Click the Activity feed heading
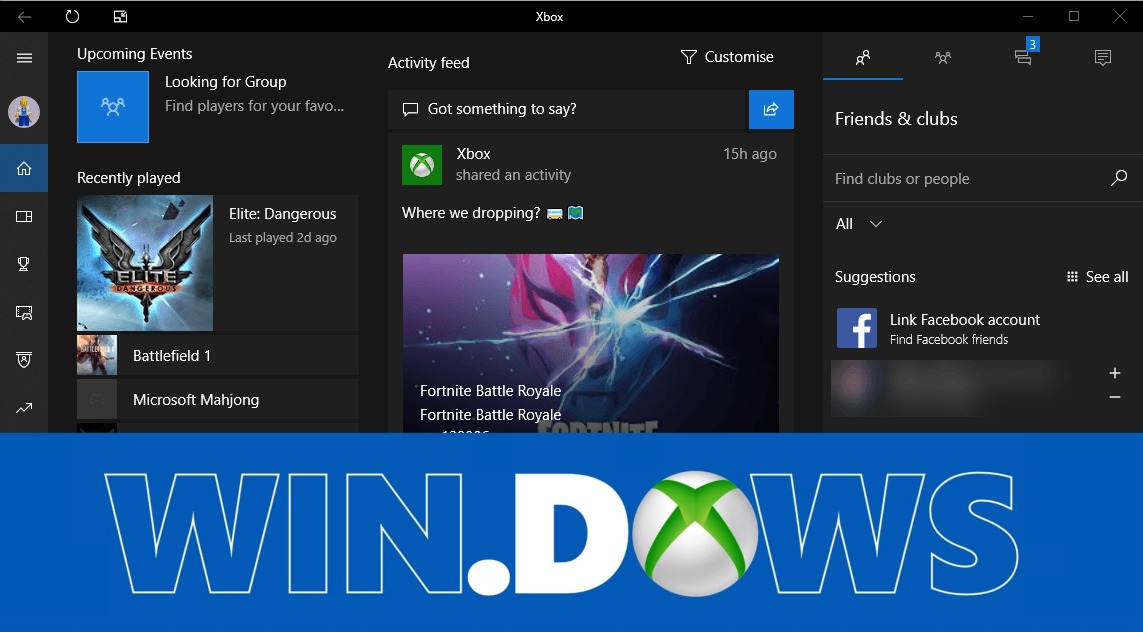The width and height of the screenshot is (1143, 632). tap(429, 63)
